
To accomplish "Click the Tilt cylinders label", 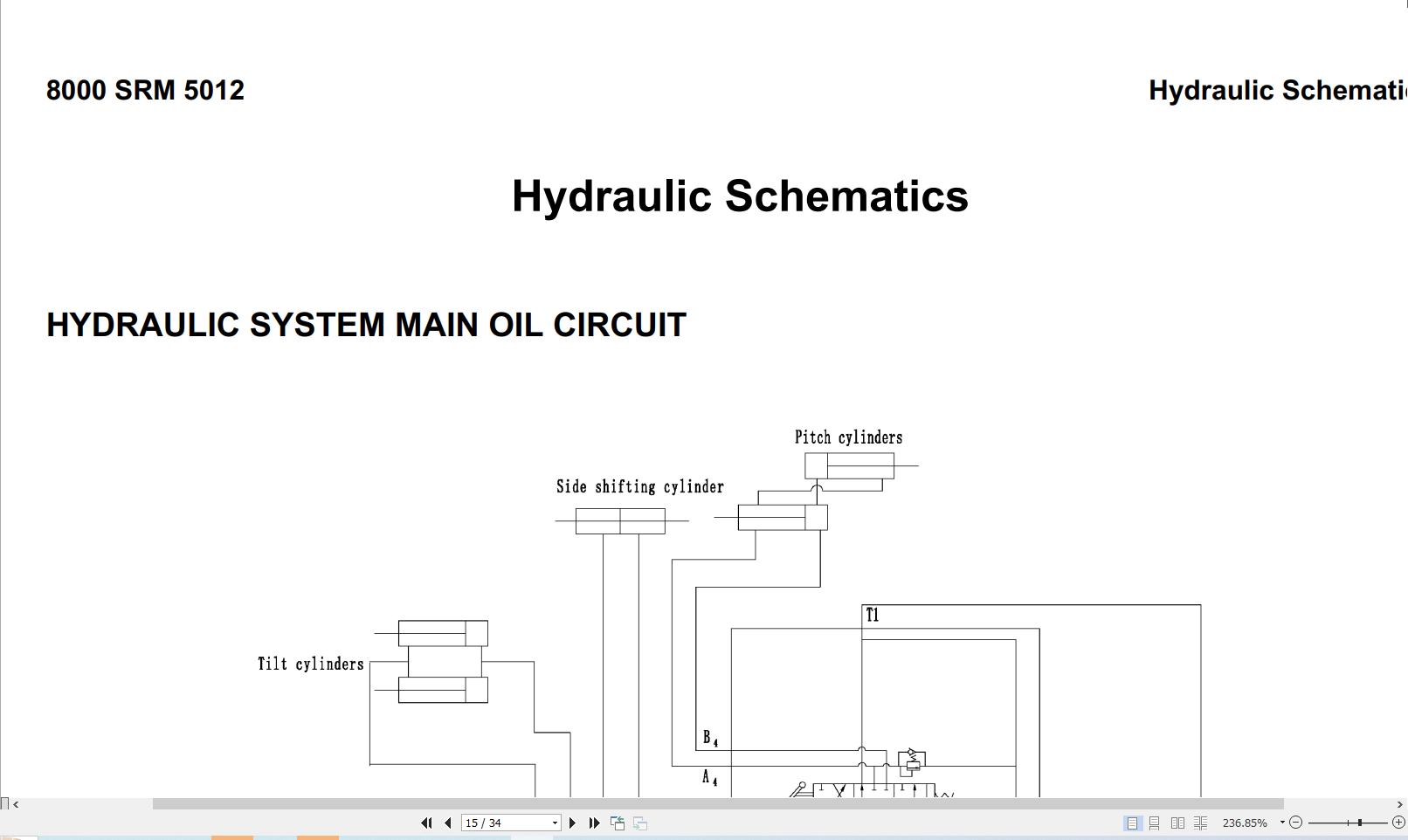I will coord(310,664).
